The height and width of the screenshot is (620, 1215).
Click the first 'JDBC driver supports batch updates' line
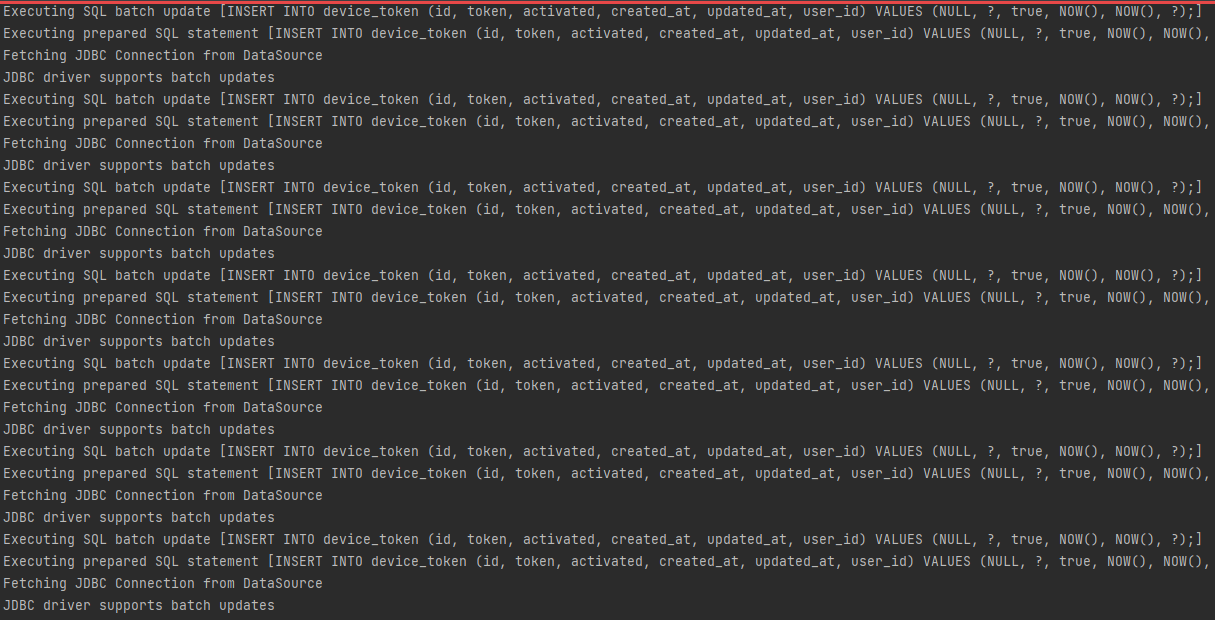(139, 77)
